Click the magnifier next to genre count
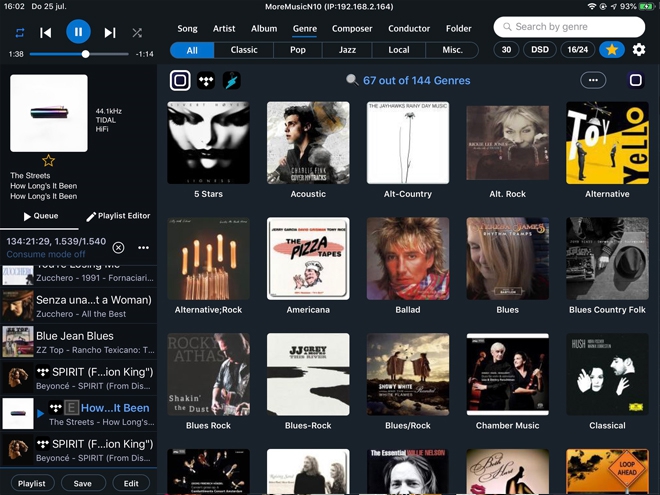Image resolution: width=660 pixels, height=495 pixels. pos(352,80)
